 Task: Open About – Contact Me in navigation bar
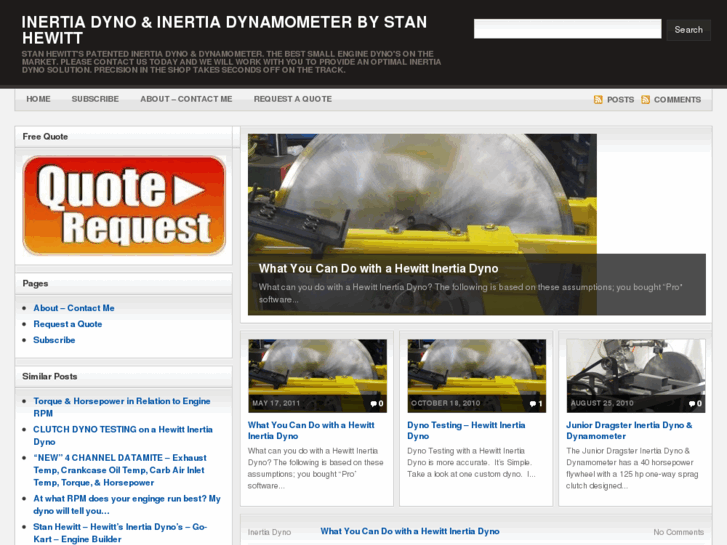click(186, 99)
